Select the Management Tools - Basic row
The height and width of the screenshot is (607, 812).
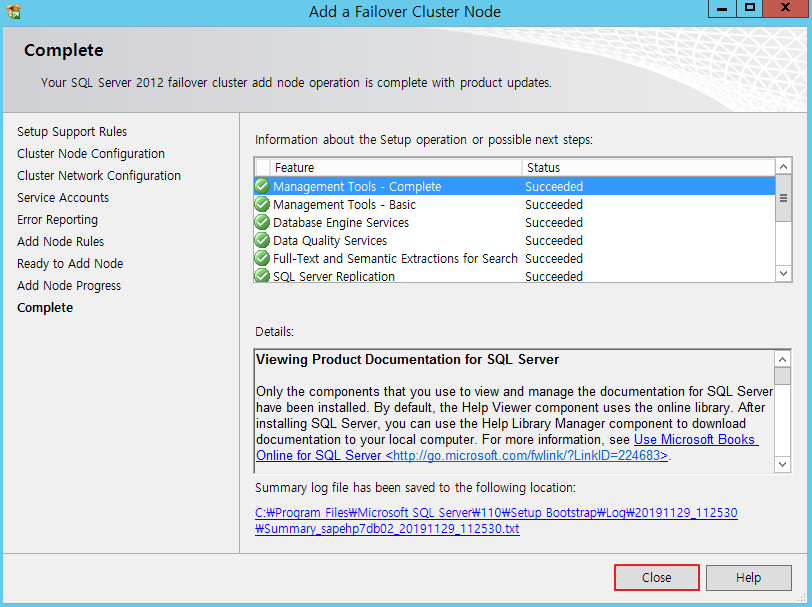(x=515, y=204)
